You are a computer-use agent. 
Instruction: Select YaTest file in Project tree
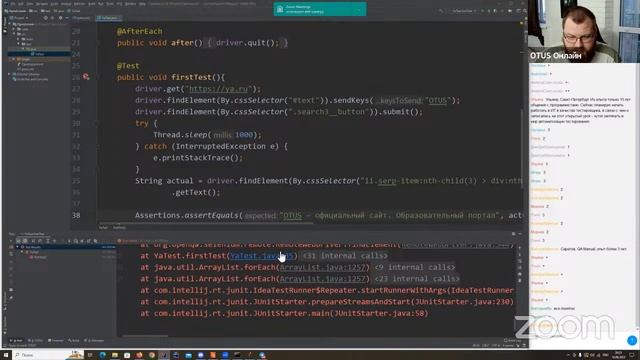(38, 54)
